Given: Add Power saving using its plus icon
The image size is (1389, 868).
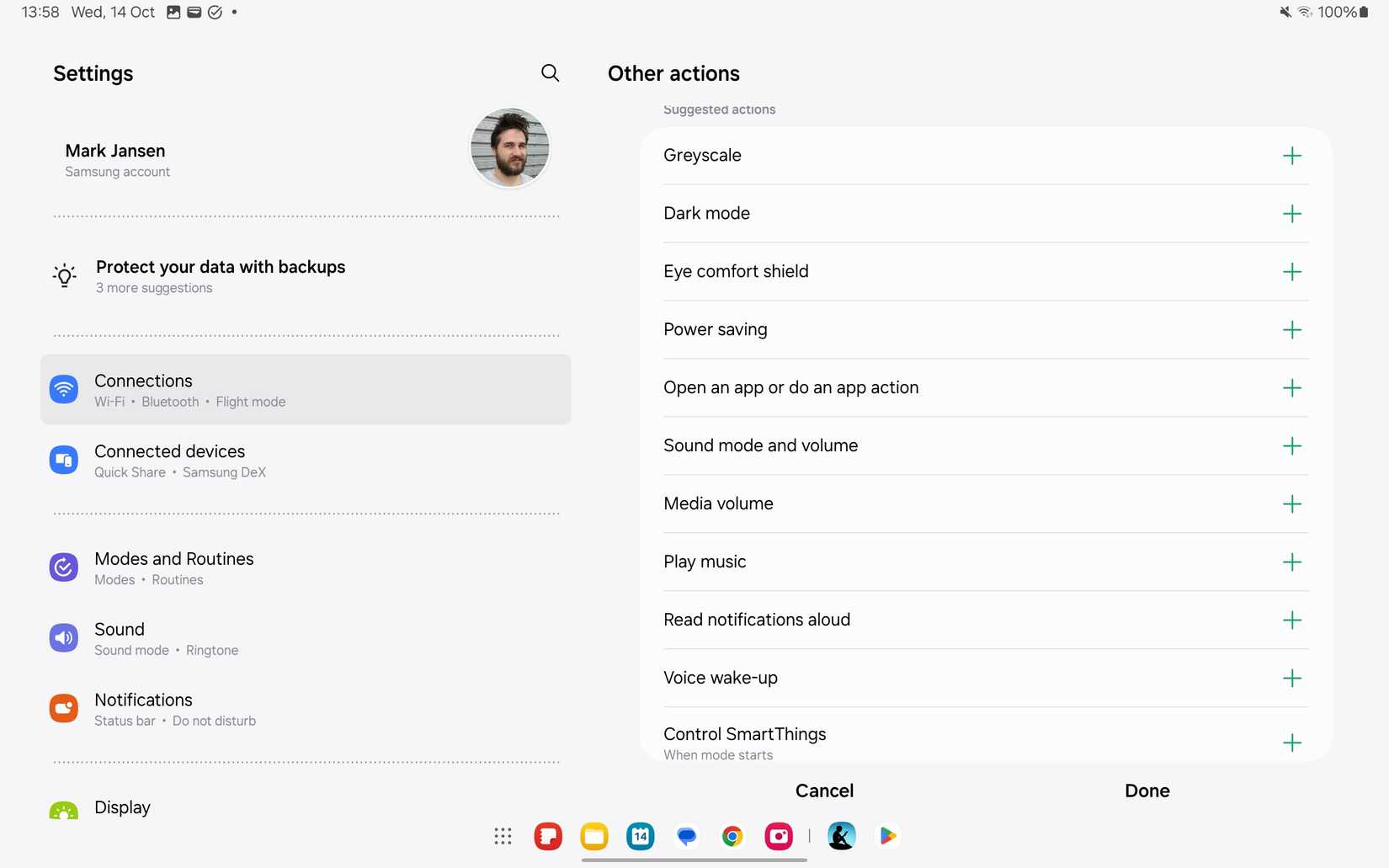Looking at the screenshot, I should pos(1291,330).
